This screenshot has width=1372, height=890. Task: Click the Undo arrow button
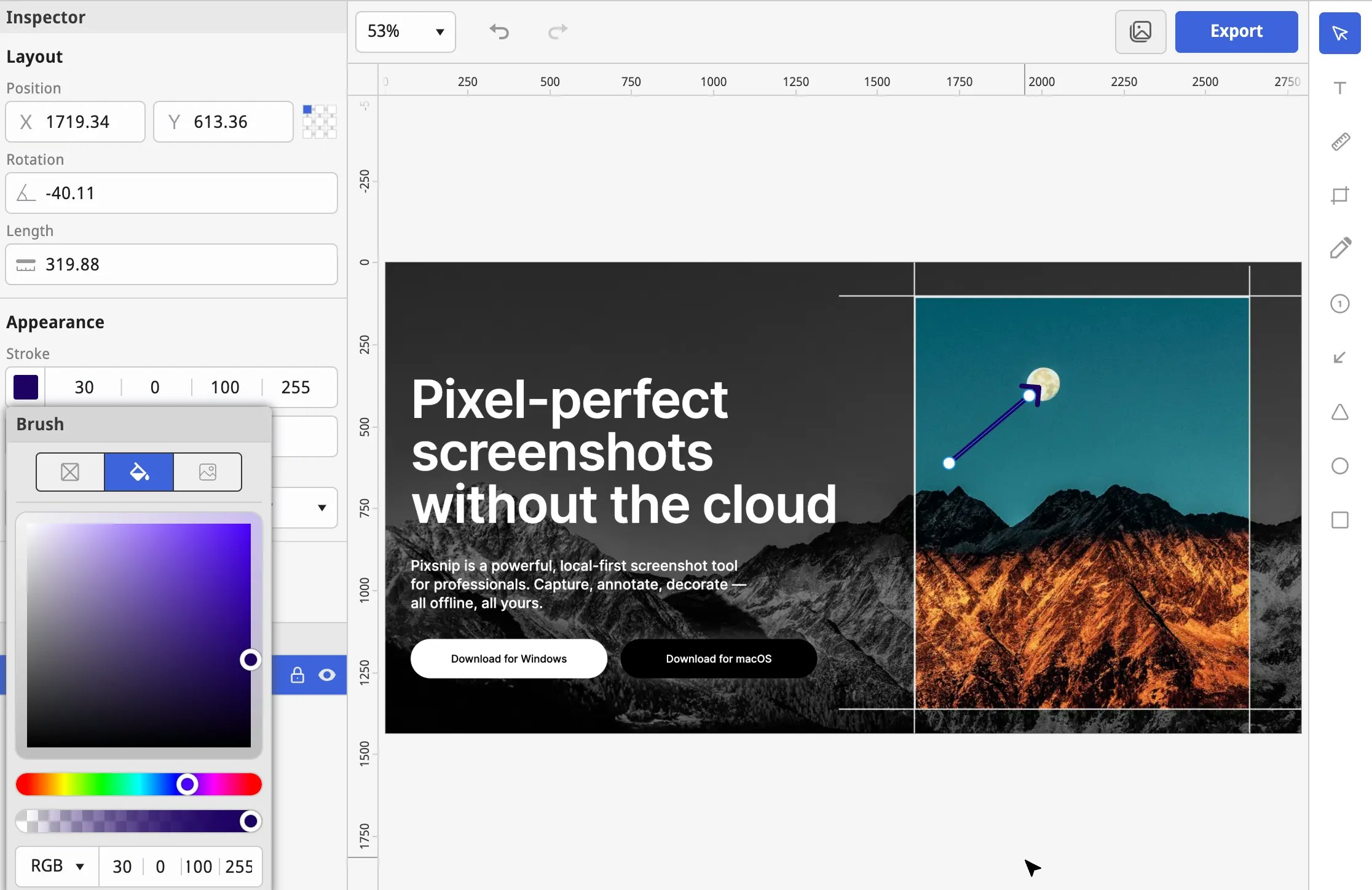click(x=499, y=31)
